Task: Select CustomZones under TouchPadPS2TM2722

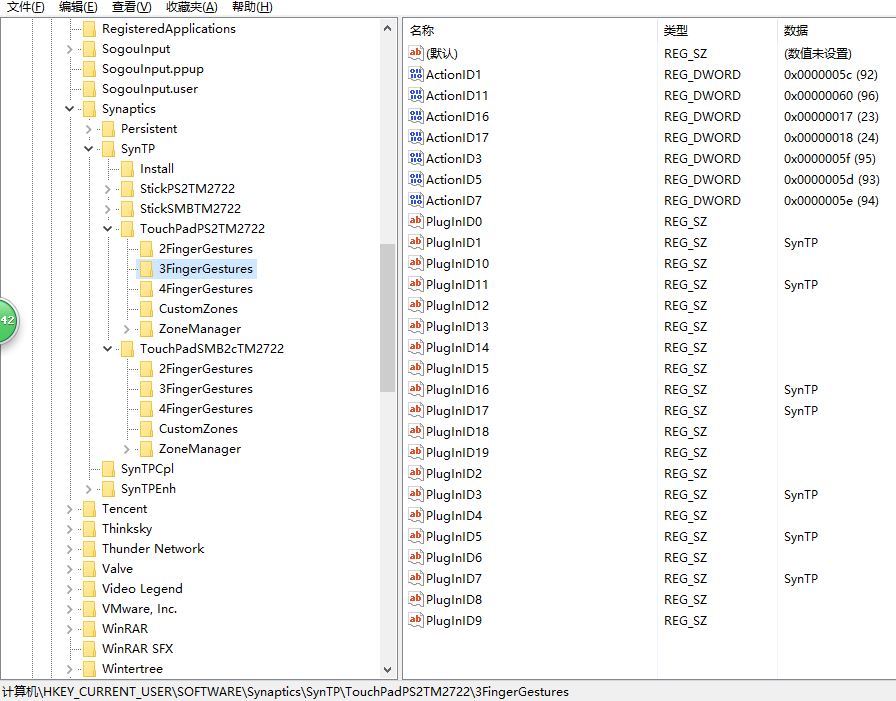Action: coord(198,309)
